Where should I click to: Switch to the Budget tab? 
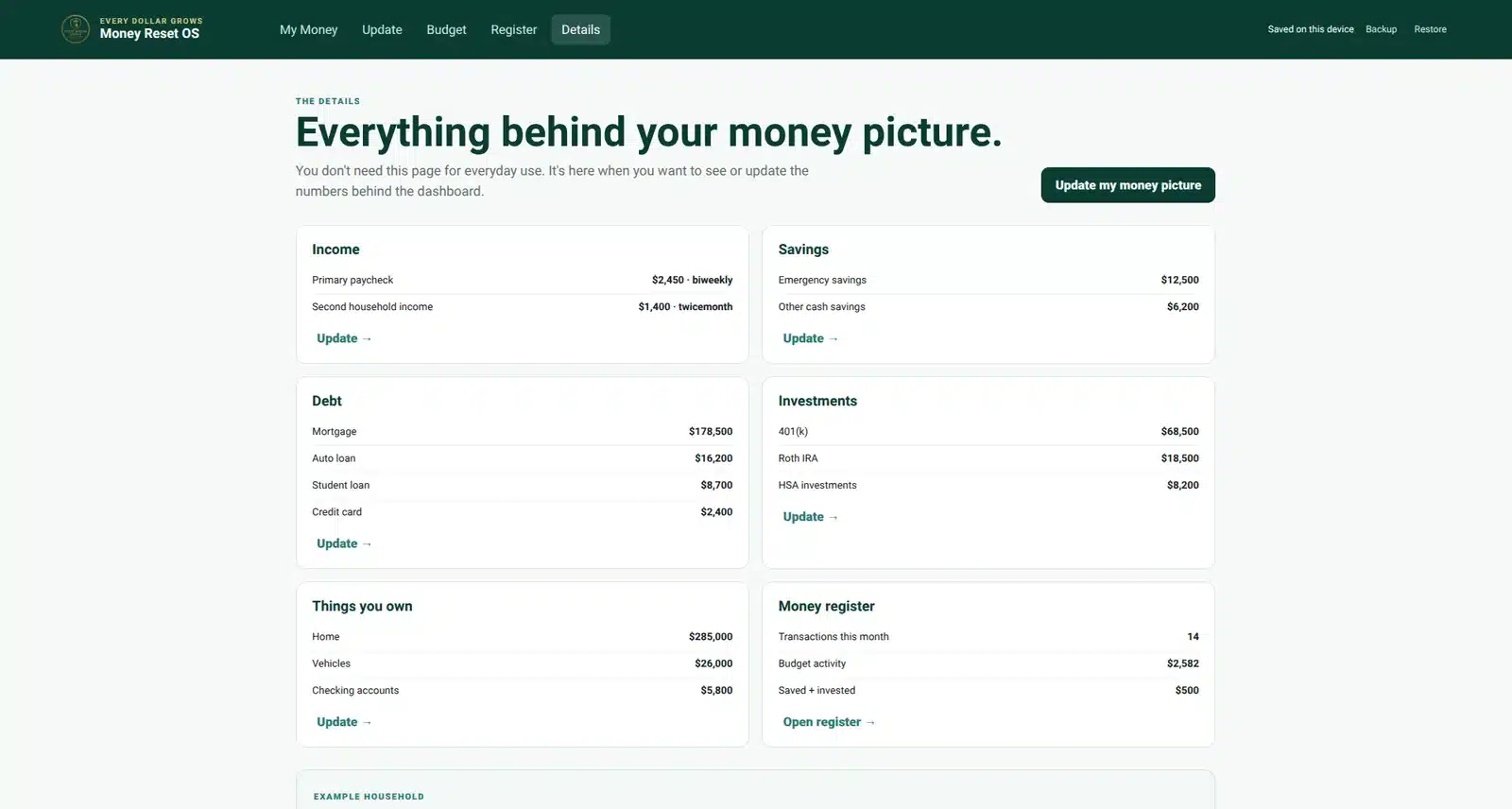pyautogui.click(x=446, y=29)
